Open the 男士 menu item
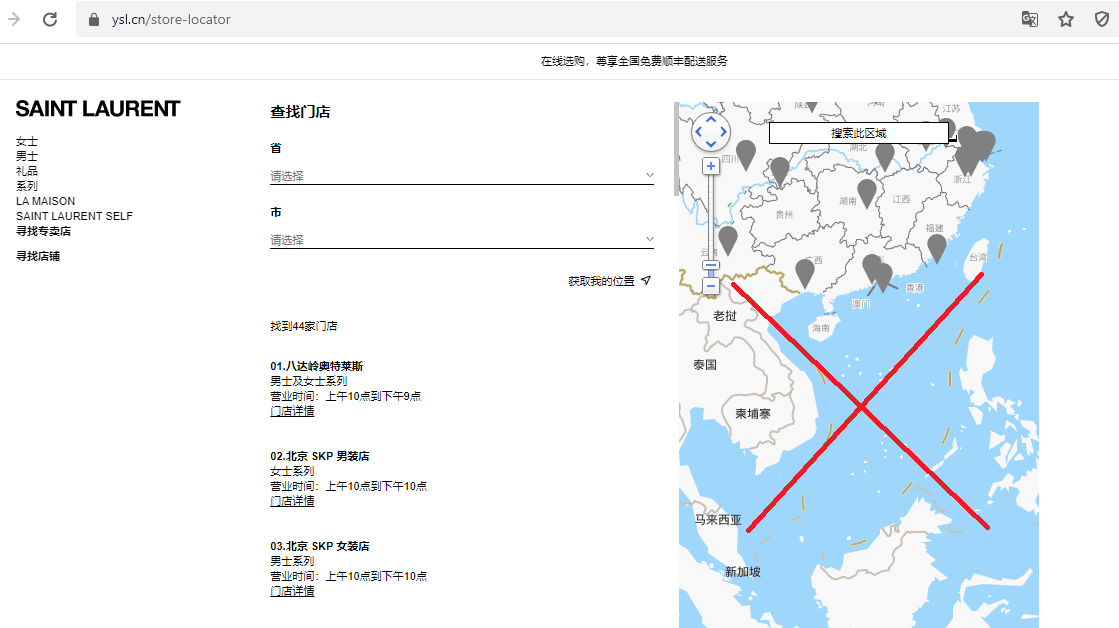1119x628 pixels. point(27,156)
